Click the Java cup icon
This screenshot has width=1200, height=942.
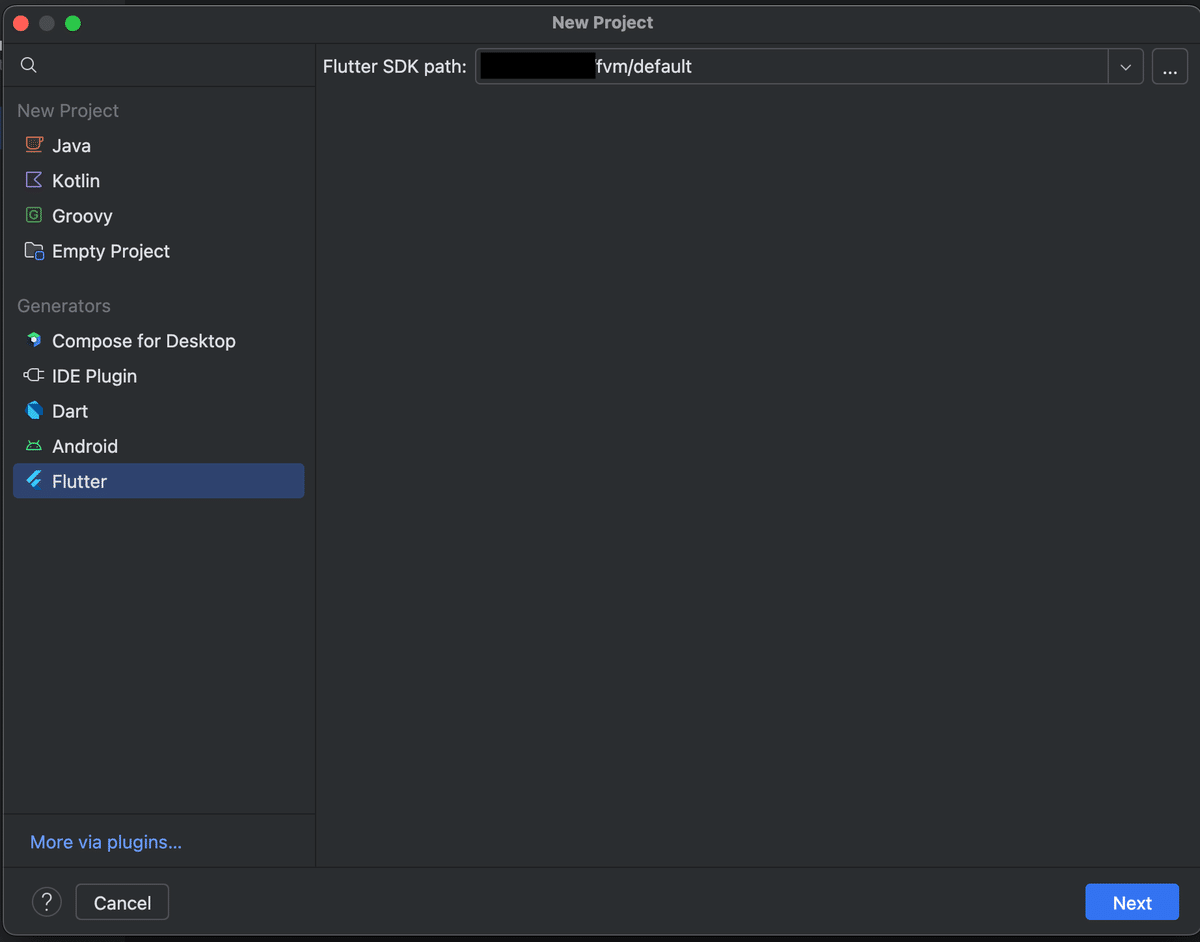point(34,145)
